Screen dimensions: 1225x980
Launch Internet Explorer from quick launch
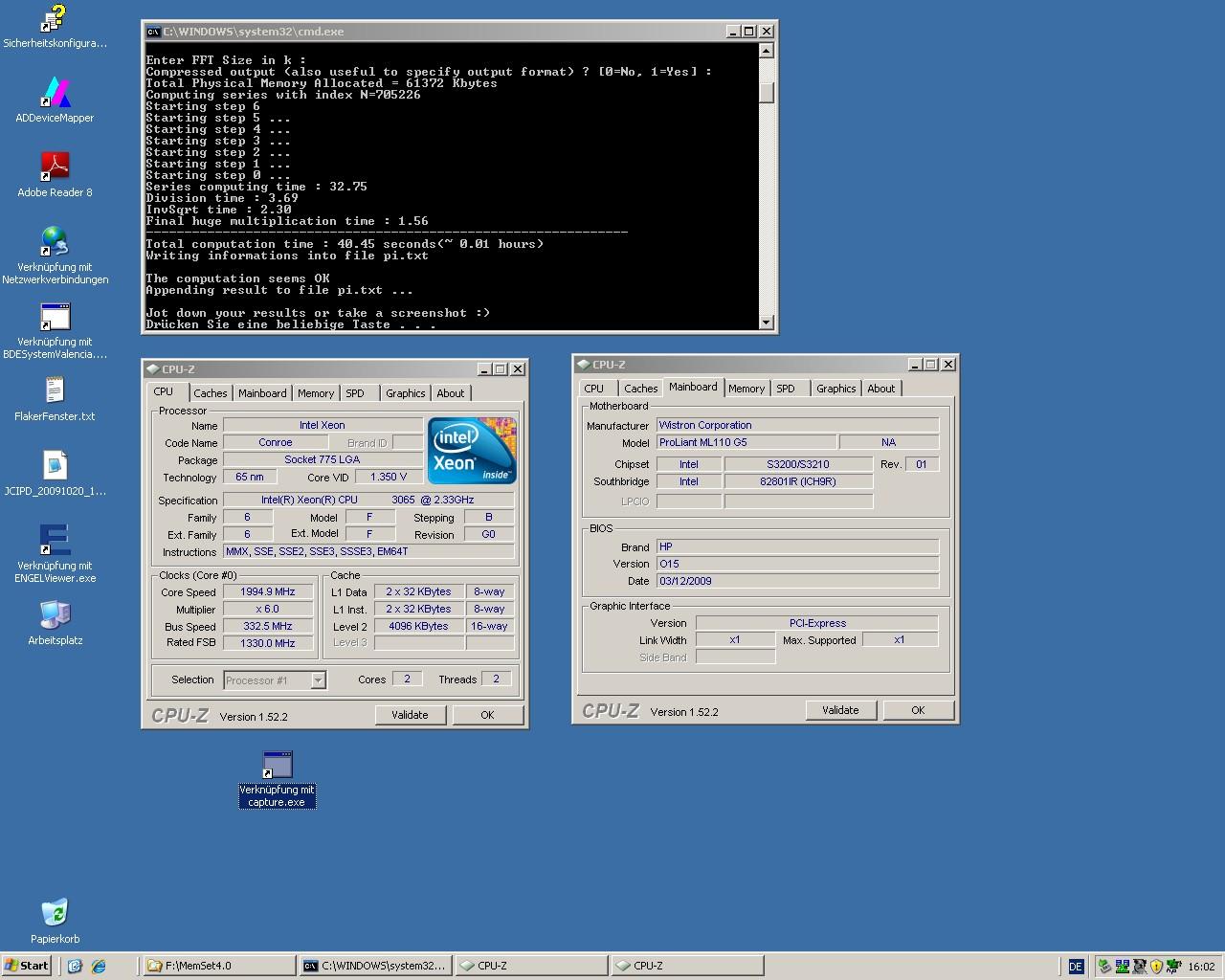98,966
